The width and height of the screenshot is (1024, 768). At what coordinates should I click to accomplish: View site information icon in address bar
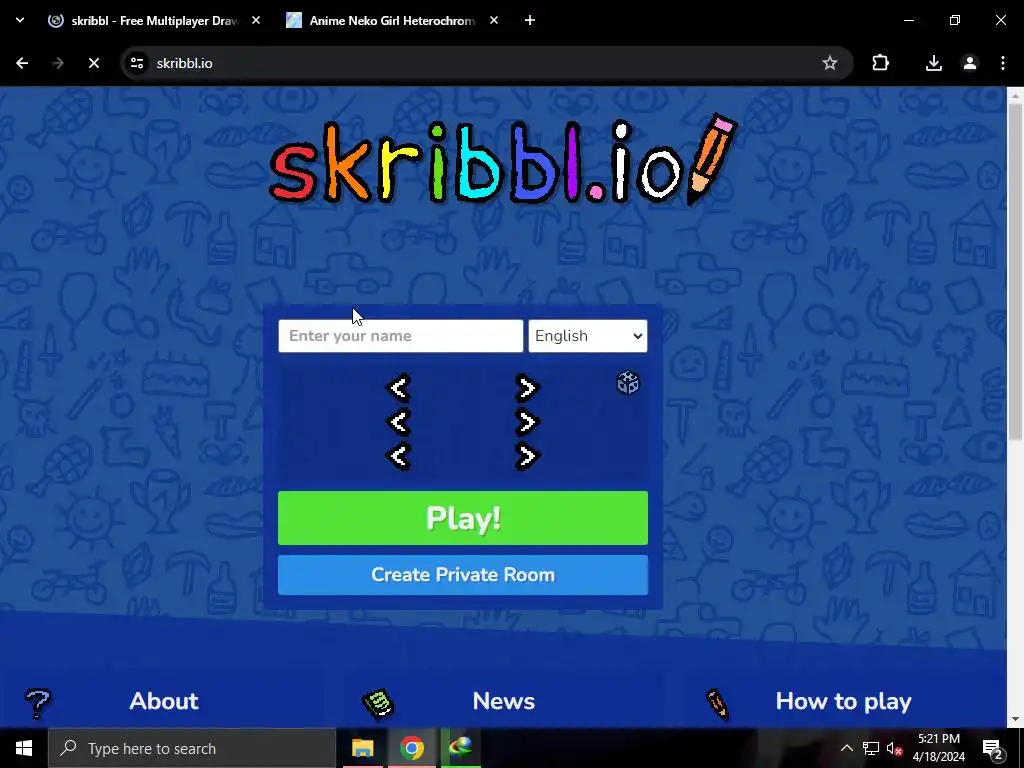tap(137, 63)
